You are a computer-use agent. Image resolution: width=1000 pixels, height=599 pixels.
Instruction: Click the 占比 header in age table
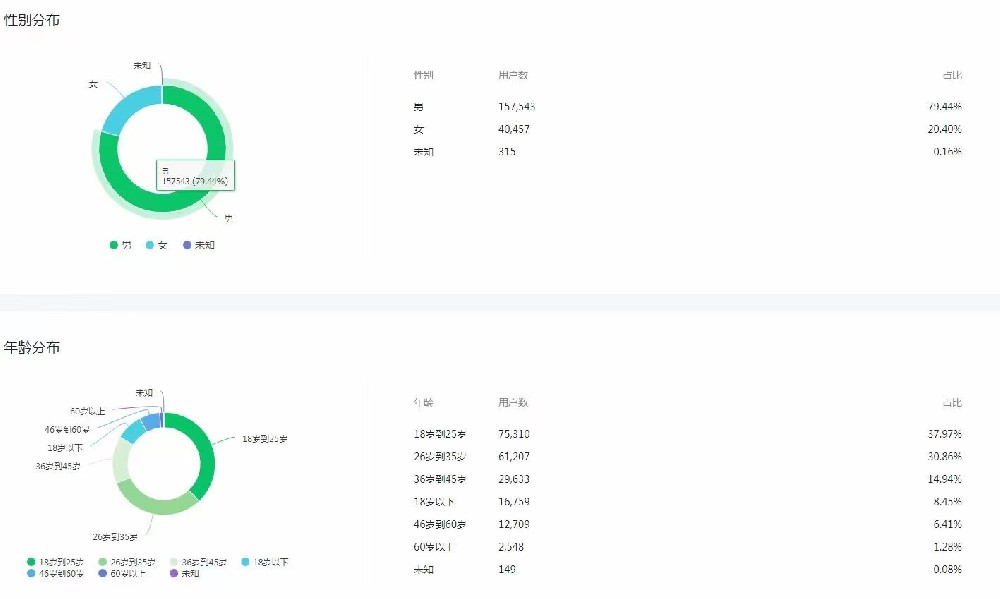(952, 403)
